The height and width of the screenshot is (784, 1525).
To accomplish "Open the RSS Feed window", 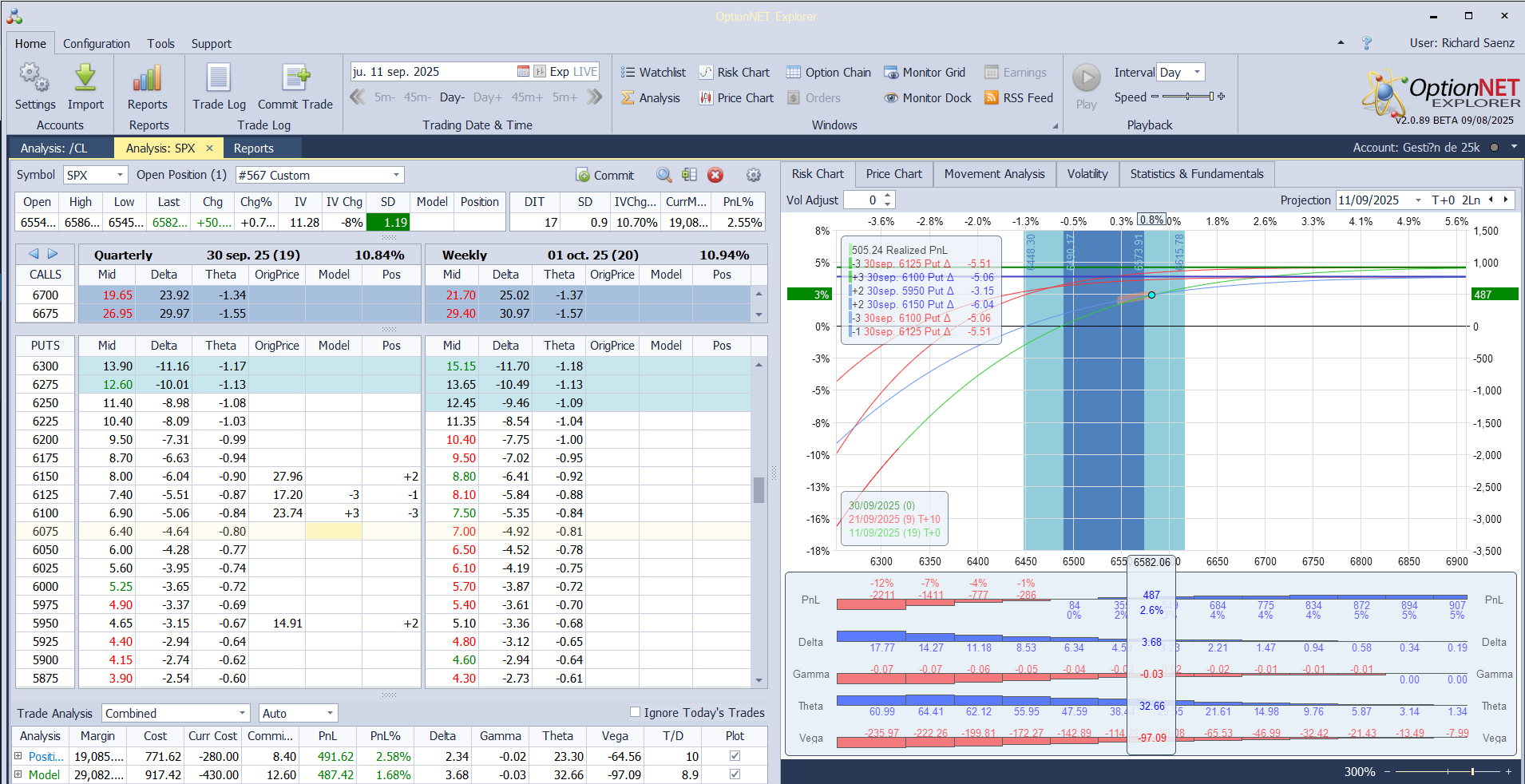I will pyautogui.click(x=1019, y=98).
